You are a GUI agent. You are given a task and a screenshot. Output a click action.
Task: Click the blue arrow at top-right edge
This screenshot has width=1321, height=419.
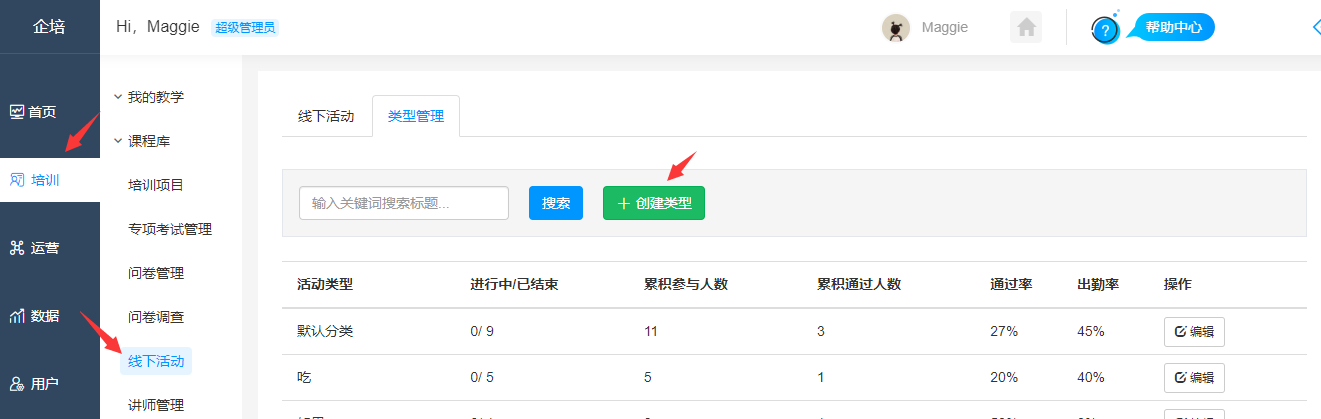pyautogui.click(x=1315, y=28)
